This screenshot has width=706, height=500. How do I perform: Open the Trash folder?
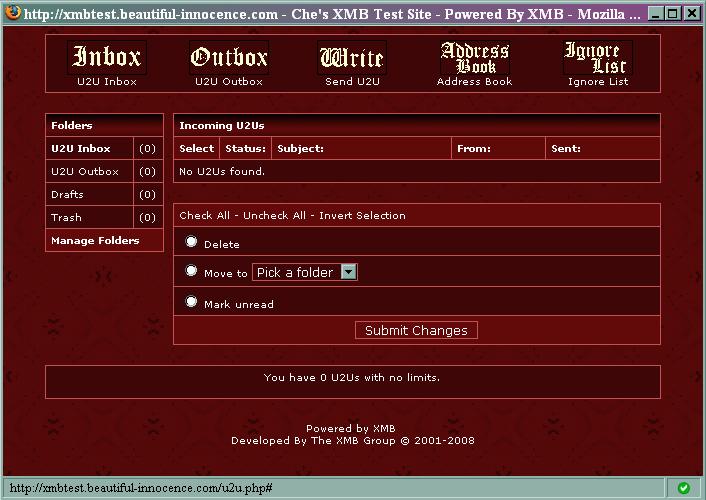pos(66,218)
